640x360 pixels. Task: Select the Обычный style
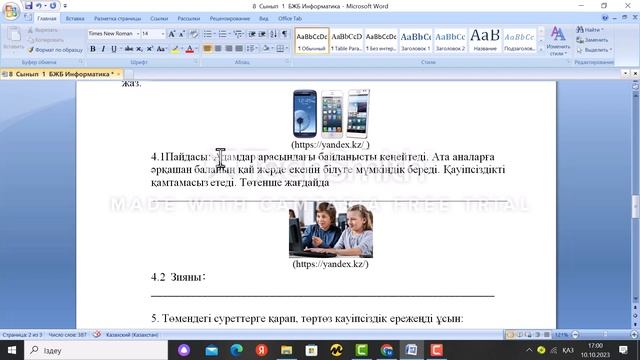[312, 41]
